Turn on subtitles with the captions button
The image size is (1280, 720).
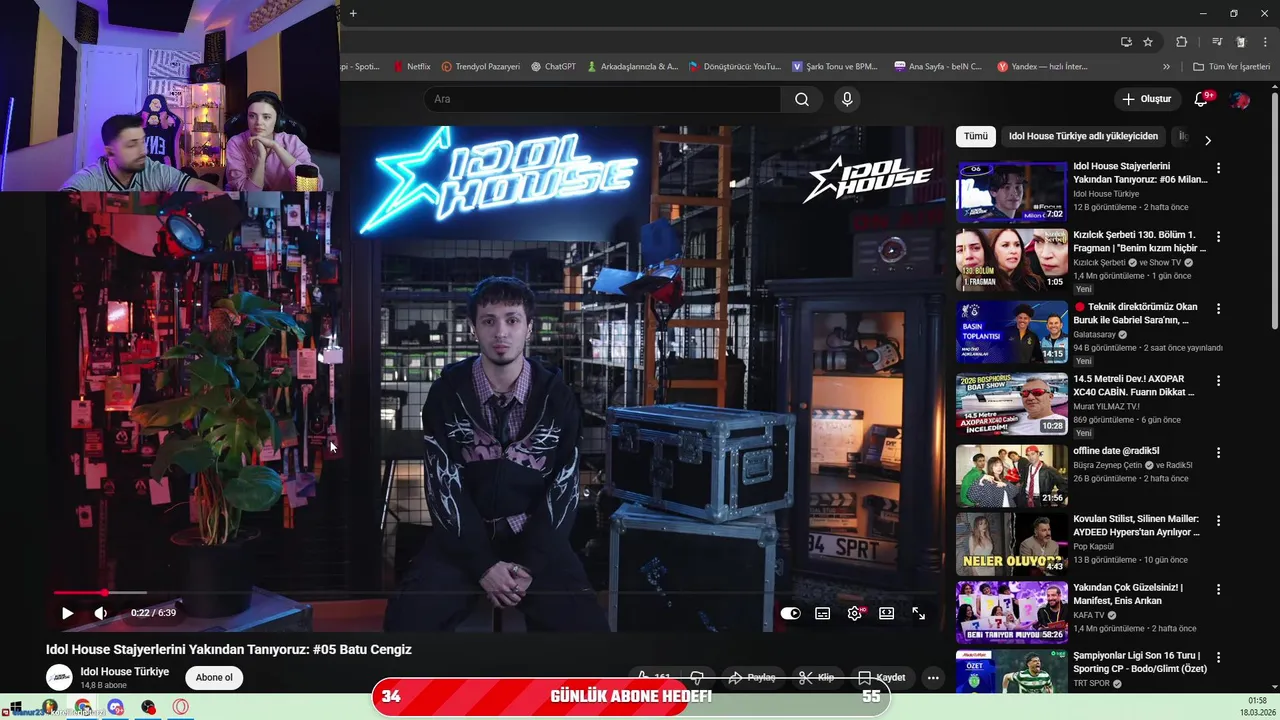click(x=822, y=614)
